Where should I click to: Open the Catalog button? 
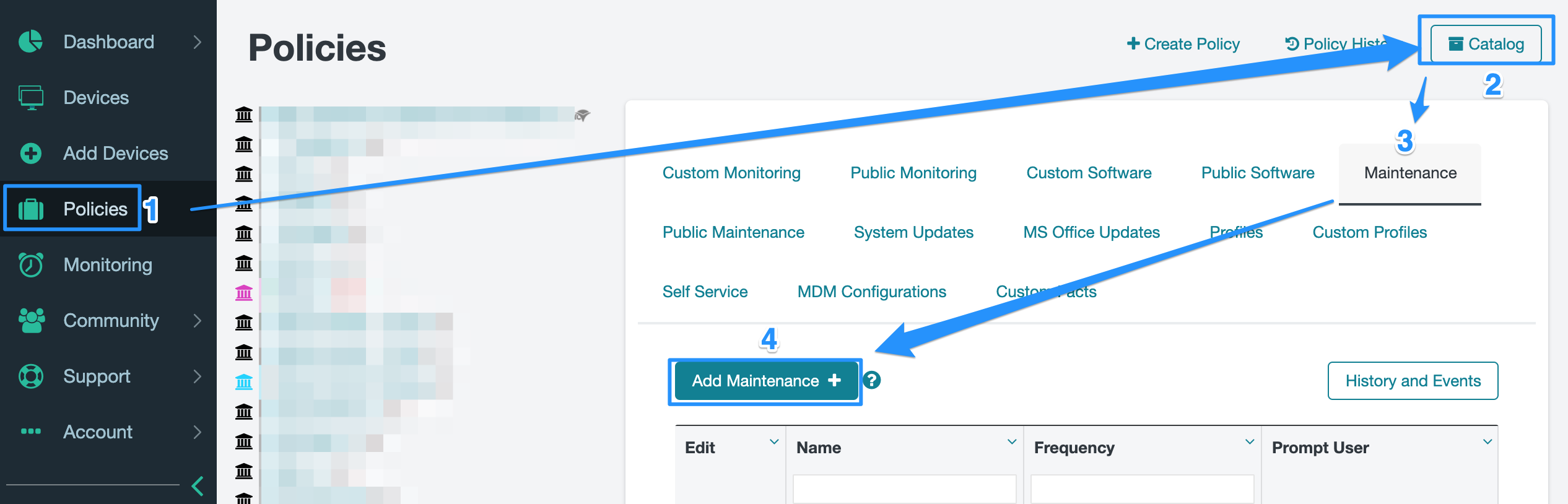tap(1486, 44)
